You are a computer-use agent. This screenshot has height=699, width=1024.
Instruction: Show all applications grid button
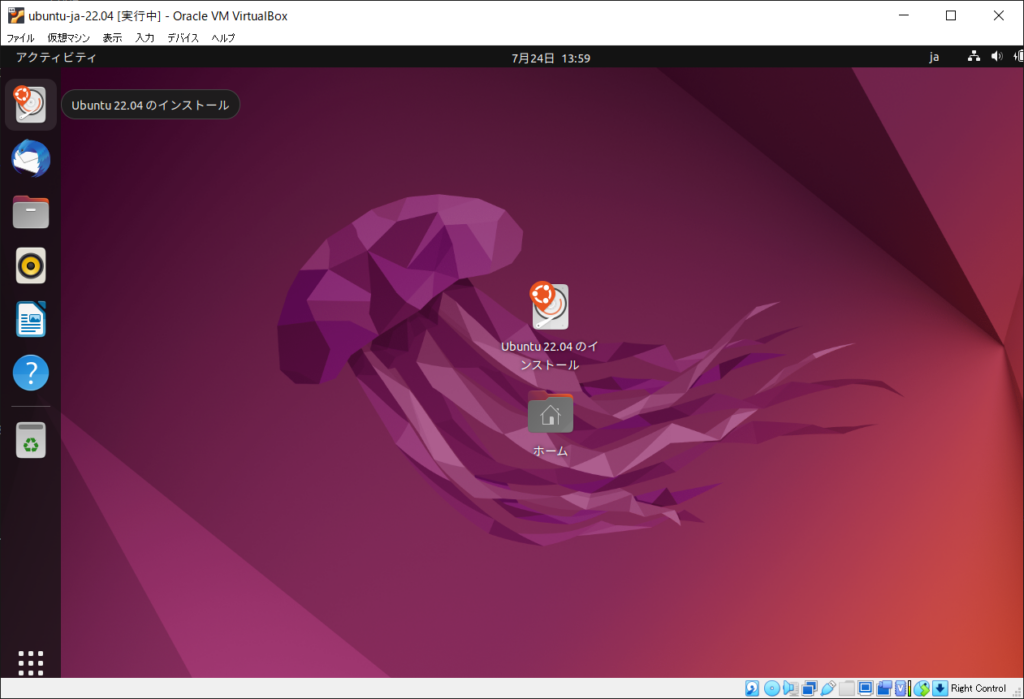[30, 662]
